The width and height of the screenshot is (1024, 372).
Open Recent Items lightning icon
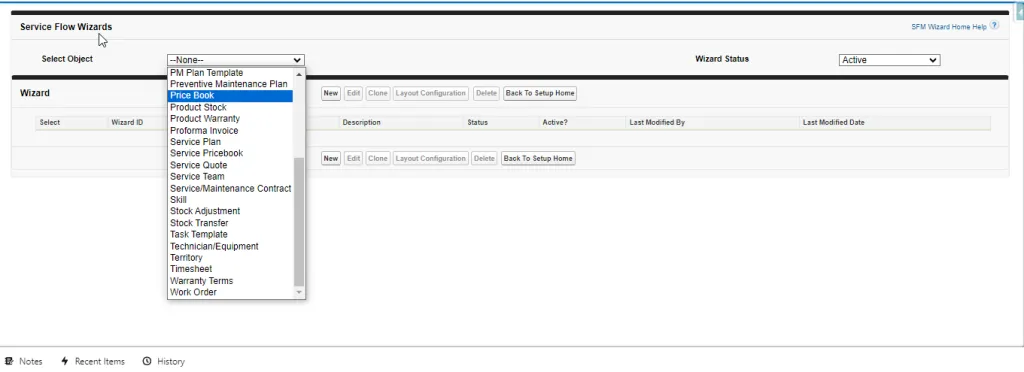[x=65, y=361]
